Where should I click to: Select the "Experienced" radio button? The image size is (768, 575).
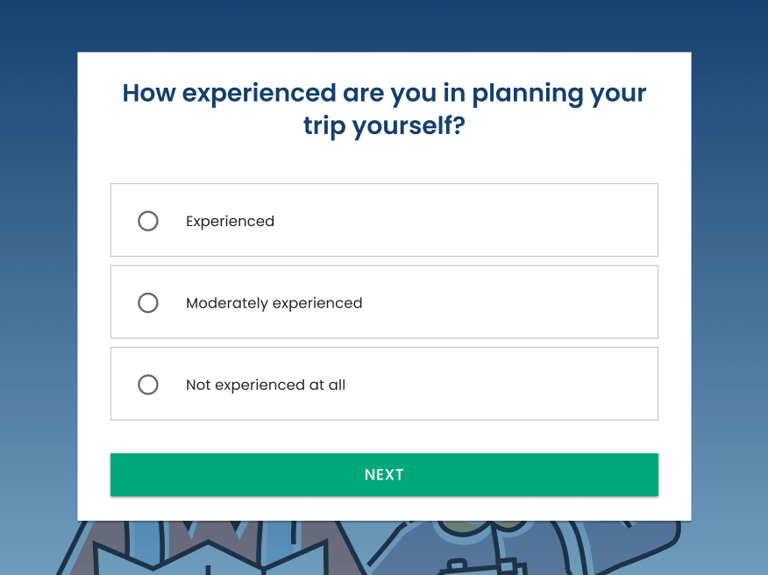[148, 221]
